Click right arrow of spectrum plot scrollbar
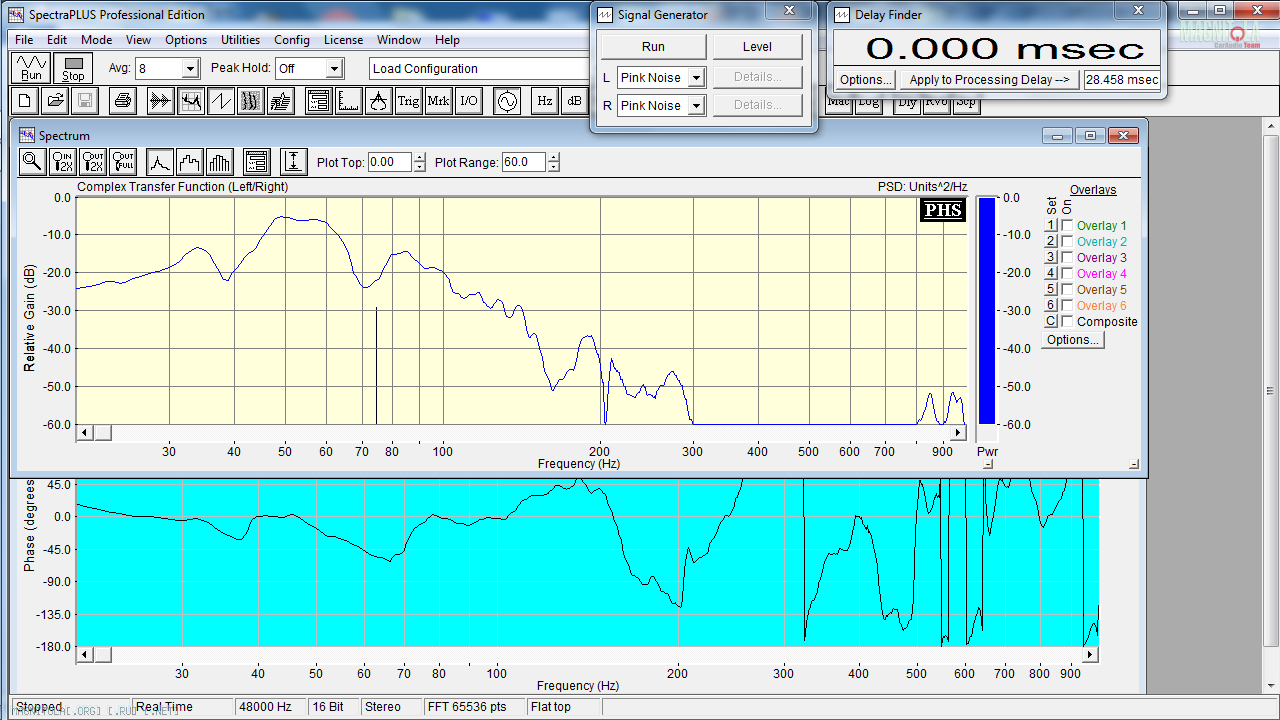Image resolution: width=1280 pixels, height=720 pixels. point(958,433)
